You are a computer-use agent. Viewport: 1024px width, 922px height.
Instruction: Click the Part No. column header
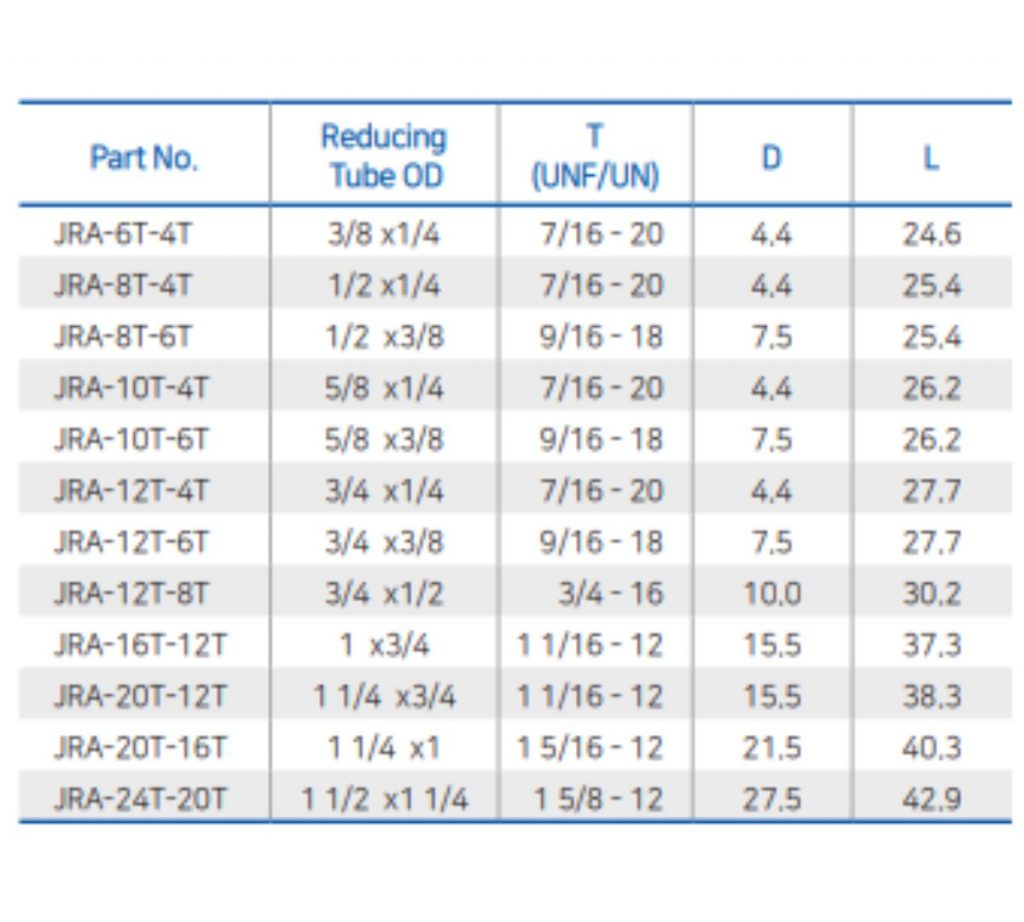pos(144,157)
